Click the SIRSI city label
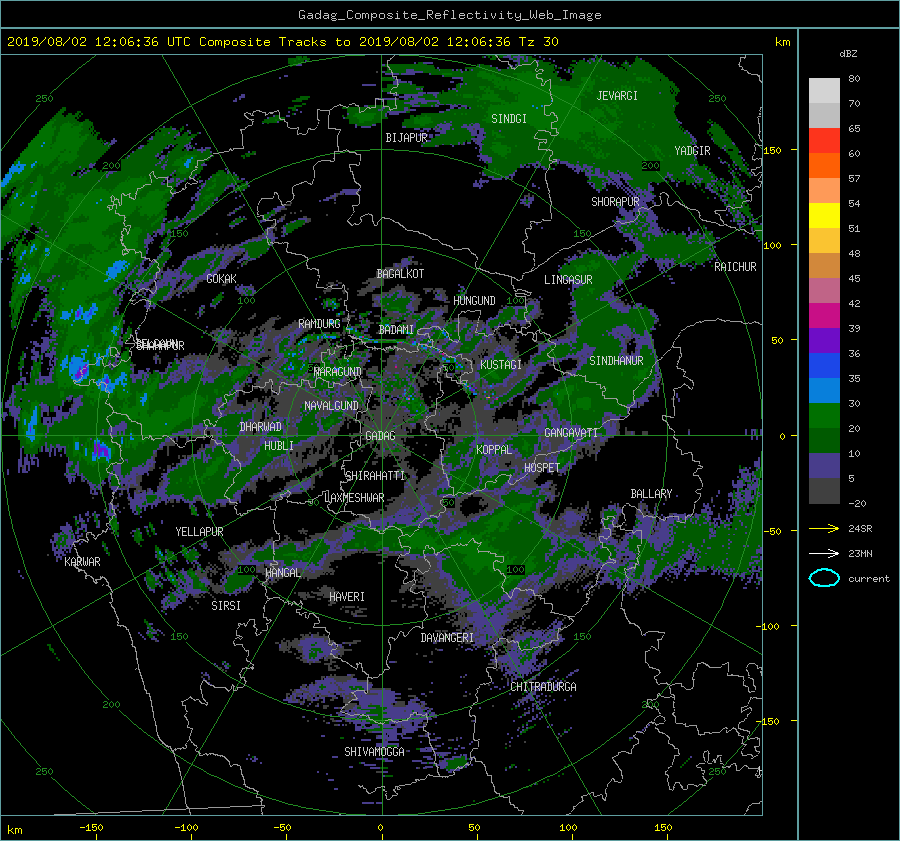The height and width of the screenshot is (841, 900). (x=226, y=606)
